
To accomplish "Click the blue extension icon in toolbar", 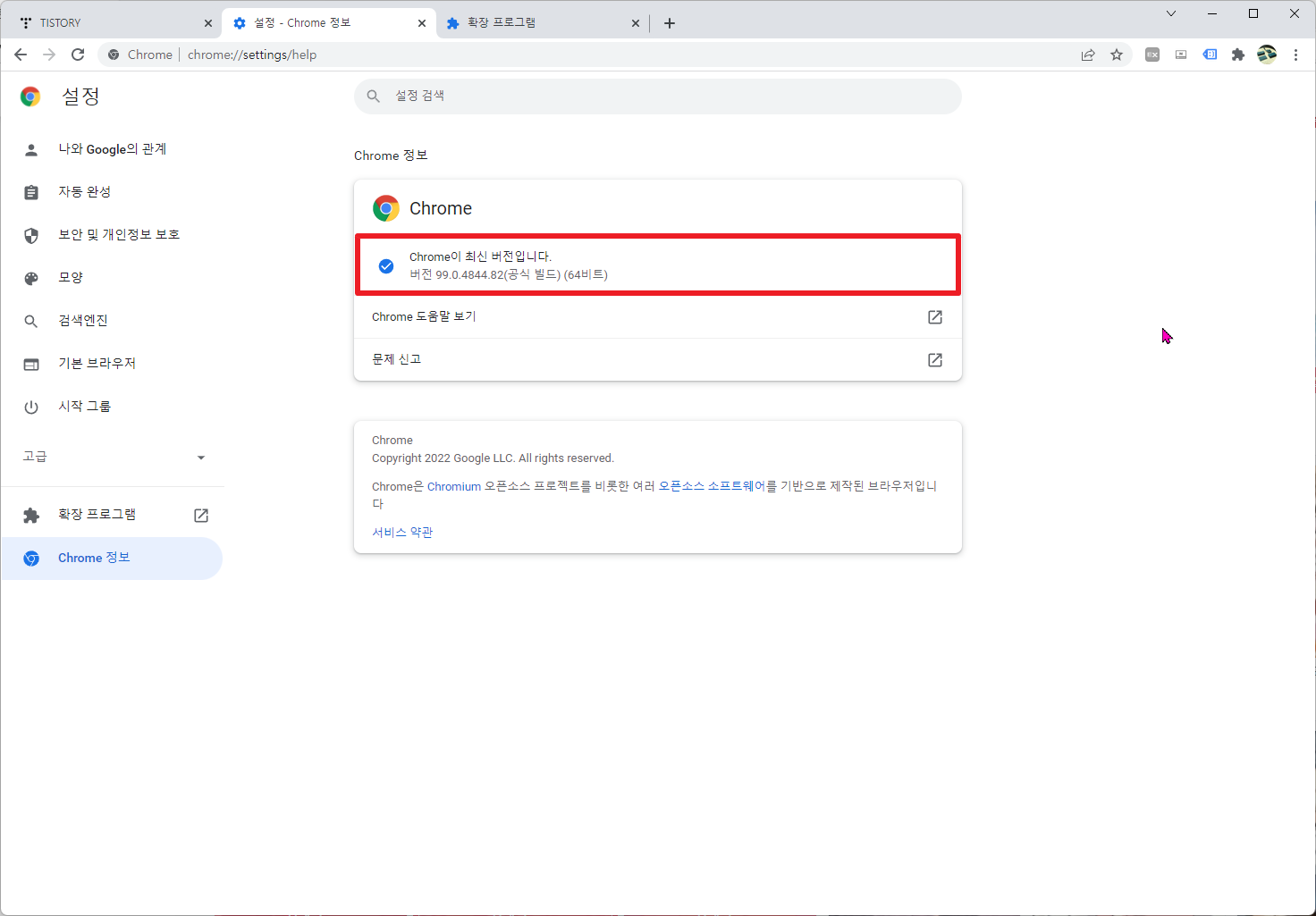I will (x=1210, y=55).
